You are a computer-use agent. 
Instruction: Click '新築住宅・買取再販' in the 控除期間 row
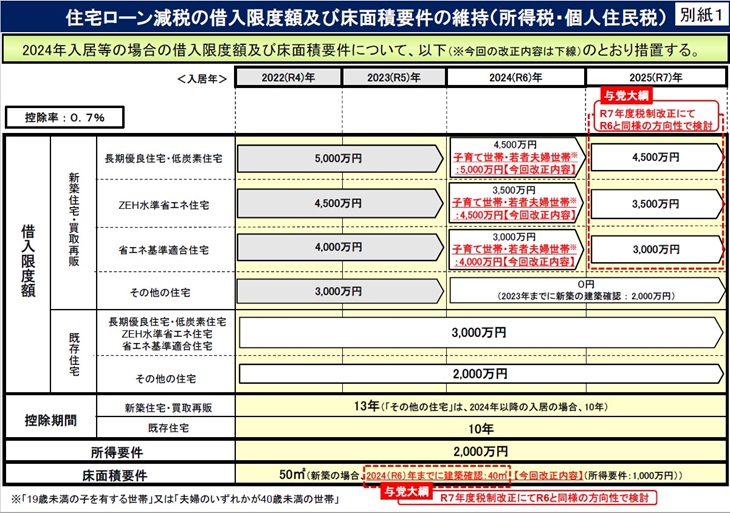(x=169, y=408)
